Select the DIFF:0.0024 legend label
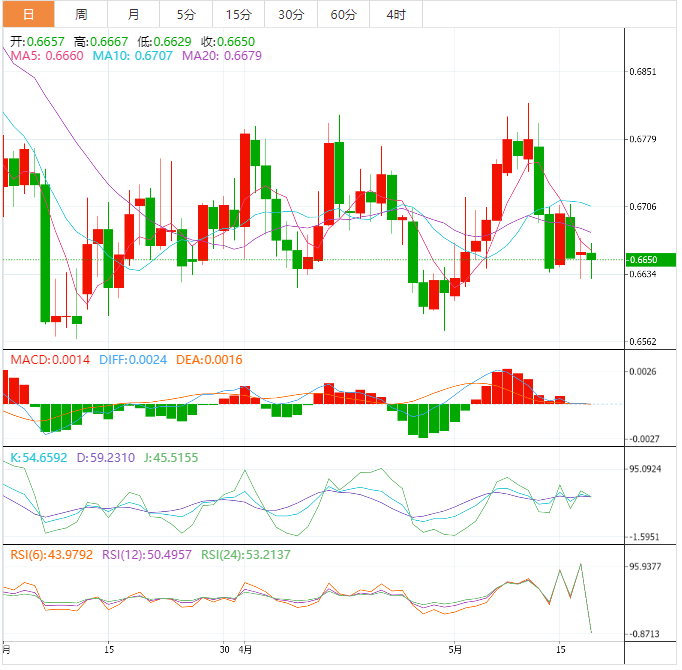The height and width of the screenshot is (670, 682). pyautogui.click(x=134, y=360)
